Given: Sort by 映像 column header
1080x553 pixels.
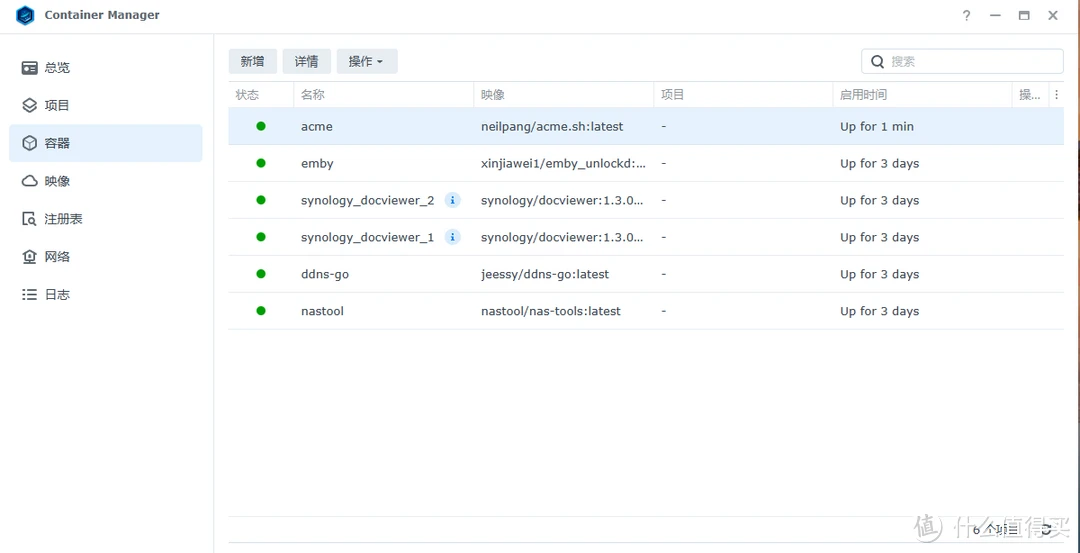Looking at the screenshot, I should 563,95.
